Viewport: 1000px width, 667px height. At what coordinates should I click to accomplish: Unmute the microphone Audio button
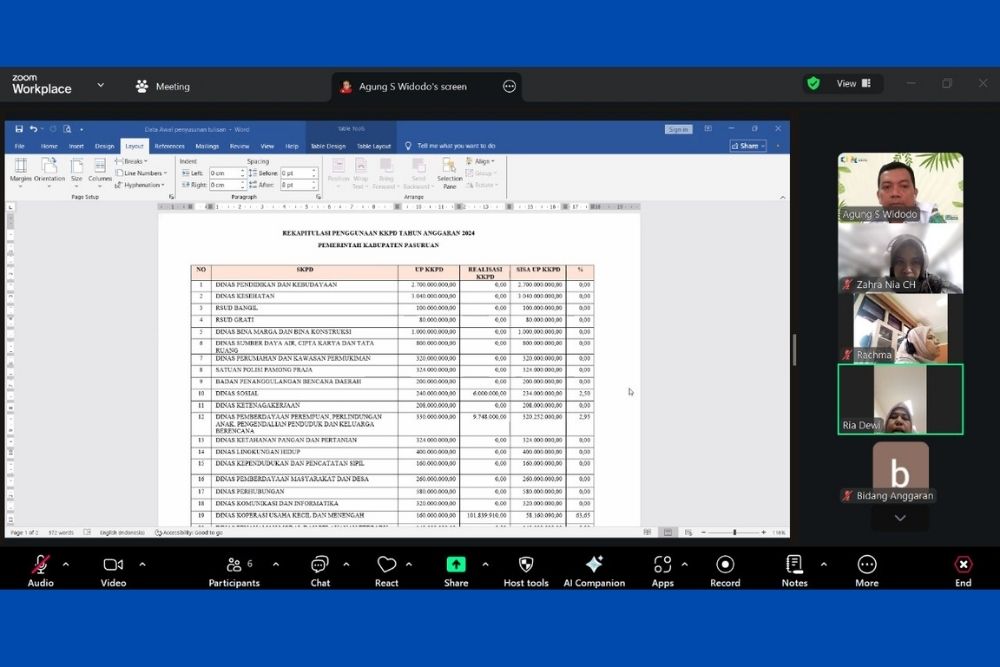pos(40,567)
